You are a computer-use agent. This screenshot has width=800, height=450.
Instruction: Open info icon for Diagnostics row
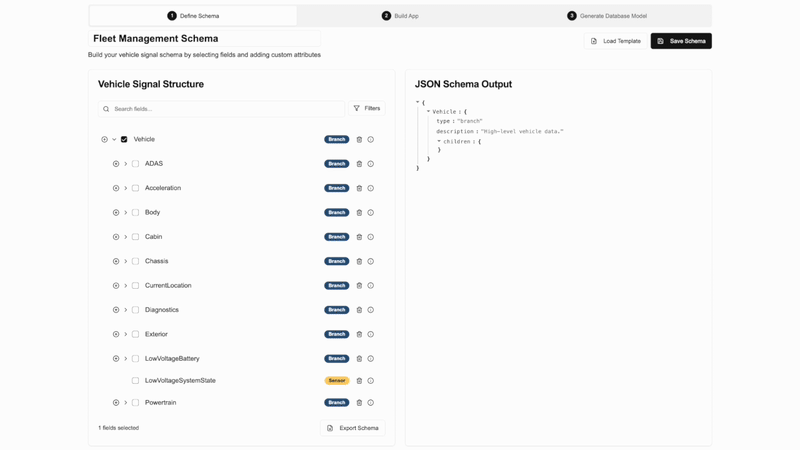tap(371, 310)
